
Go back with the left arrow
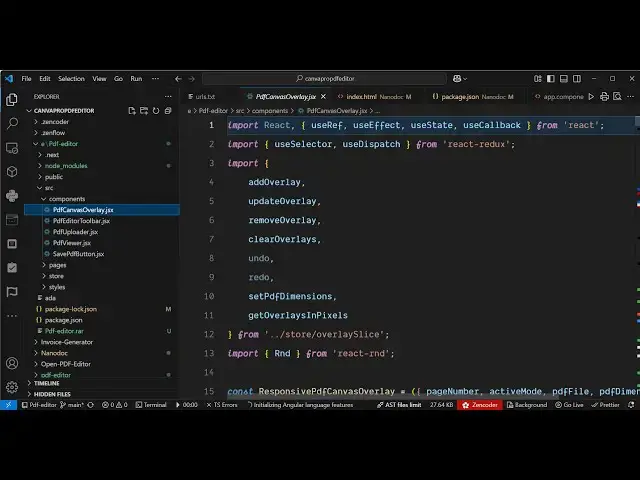(x=178, y=79)
